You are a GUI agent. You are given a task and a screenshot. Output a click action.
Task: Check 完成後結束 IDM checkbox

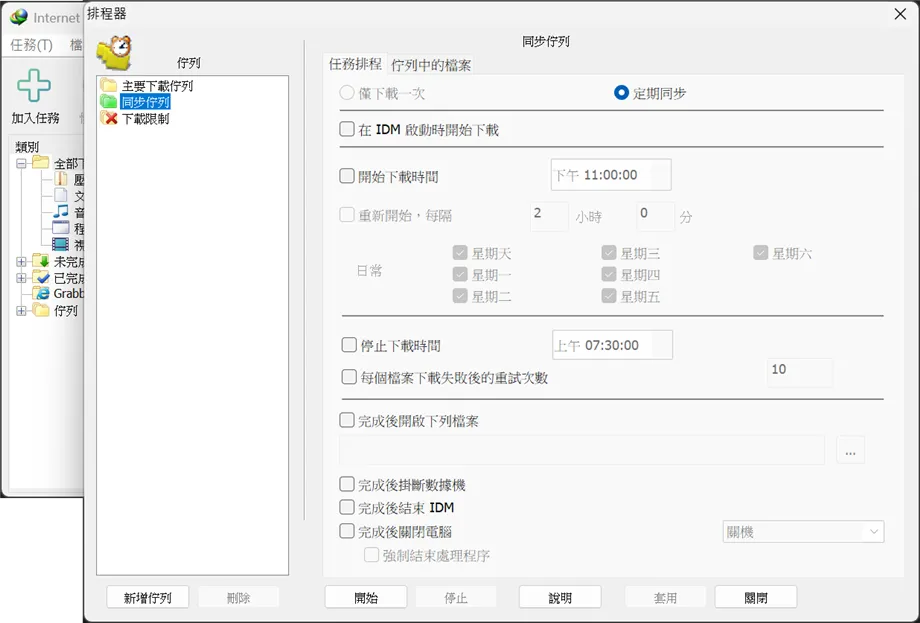coord(347,507)
